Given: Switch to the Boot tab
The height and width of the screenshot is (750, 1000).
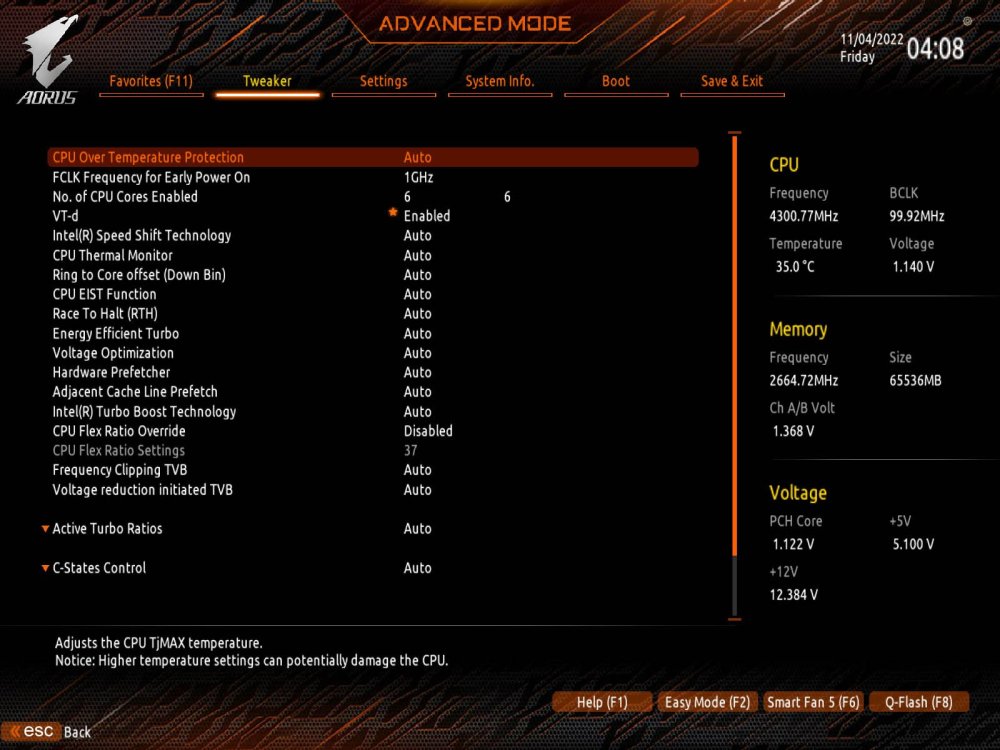Looking at the screenshot, I should click(616, 82).
